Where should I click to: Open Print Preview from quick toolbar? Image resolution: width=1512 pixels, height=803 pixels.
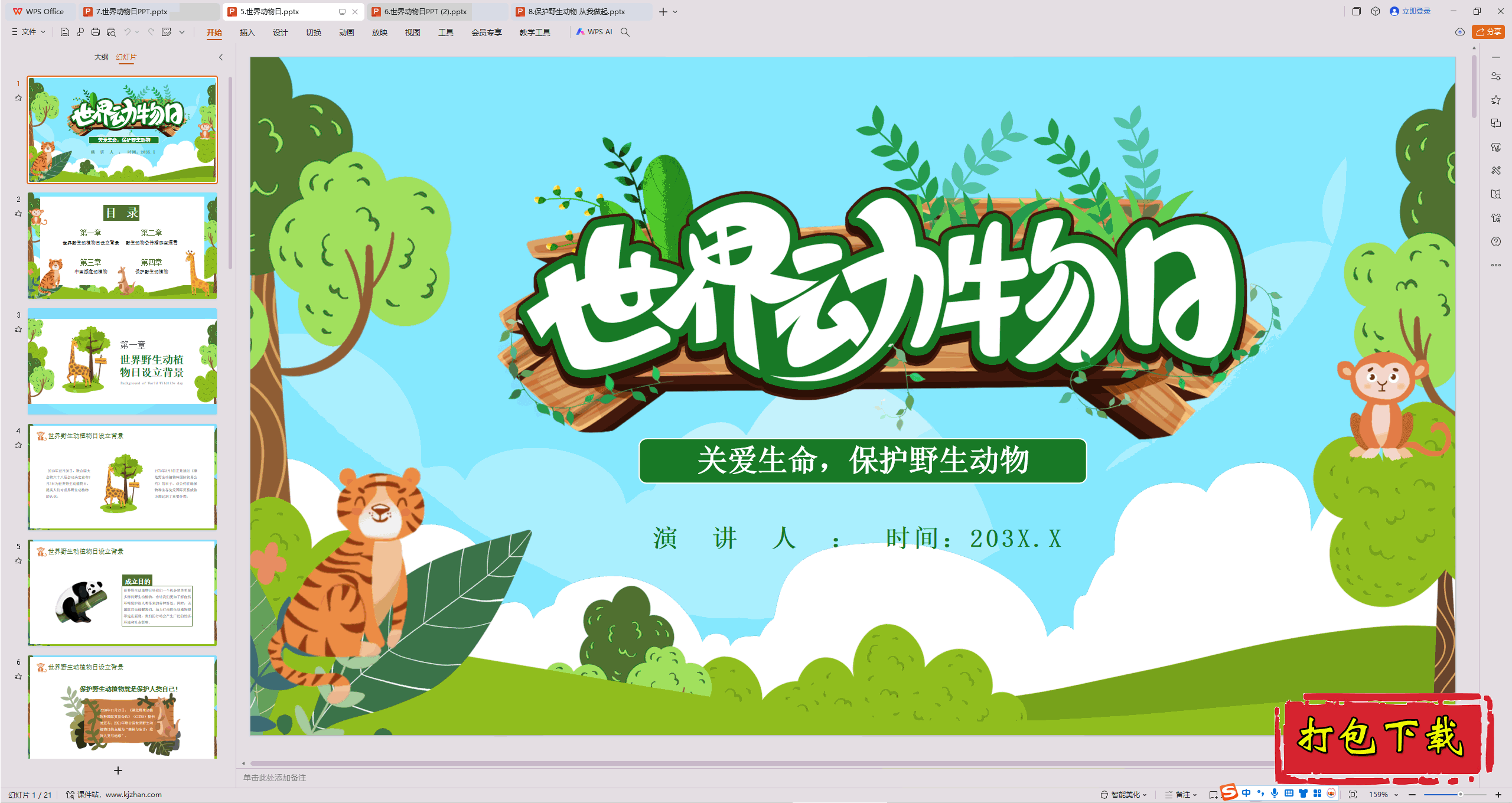pos(111,32)
